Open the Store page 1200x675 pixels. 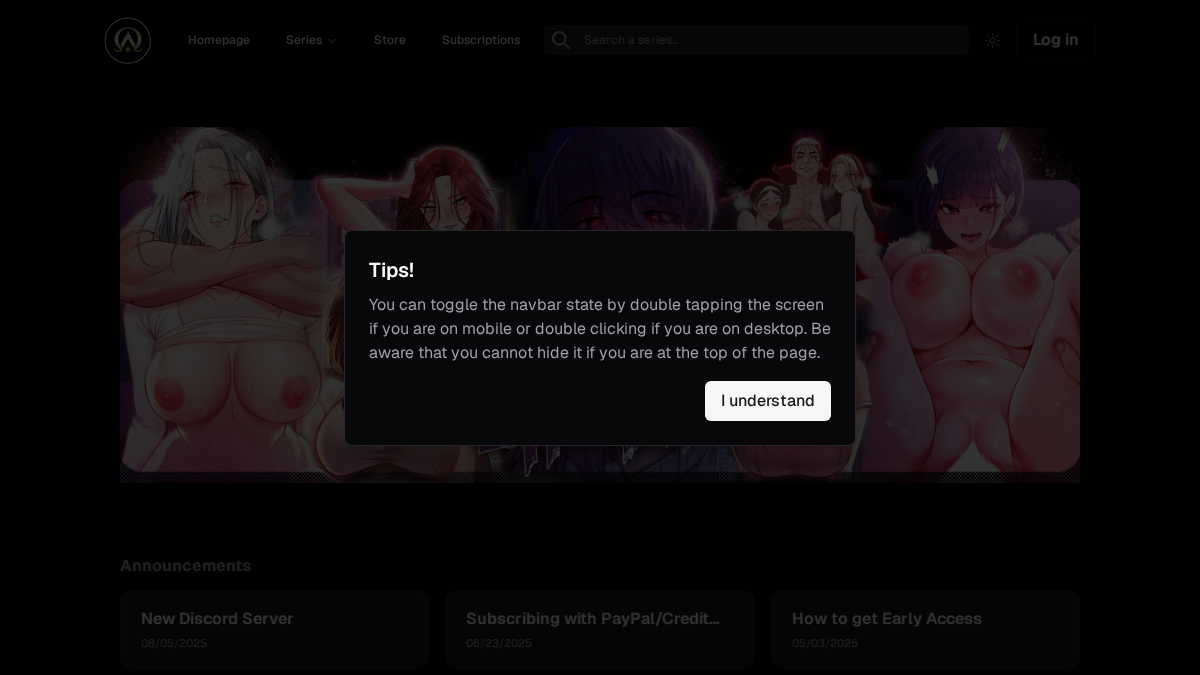[x=390, y=40]
